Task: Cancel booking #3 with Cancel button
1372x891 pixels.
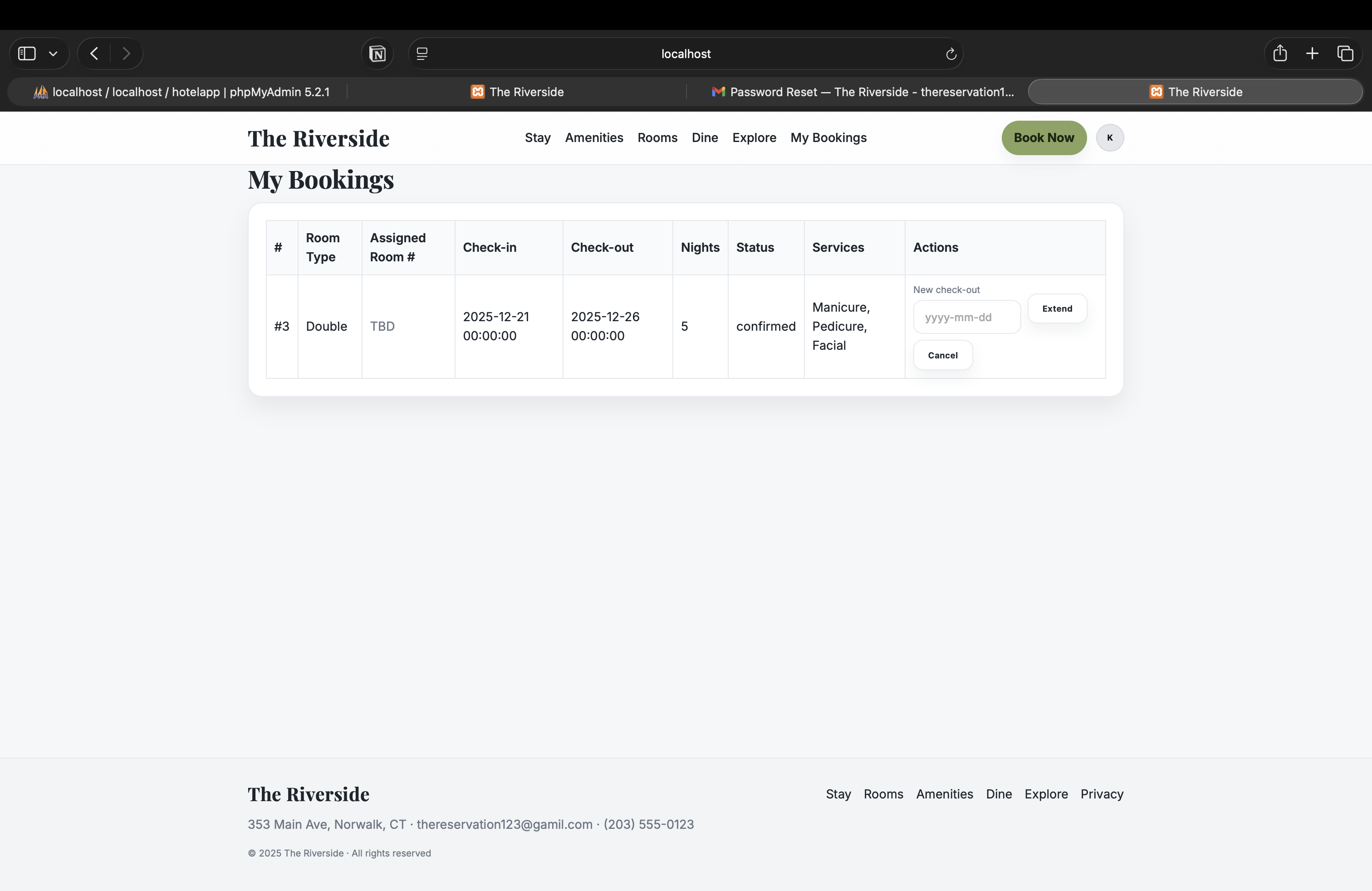Action: pyautogui.click(x=942, y=355)
